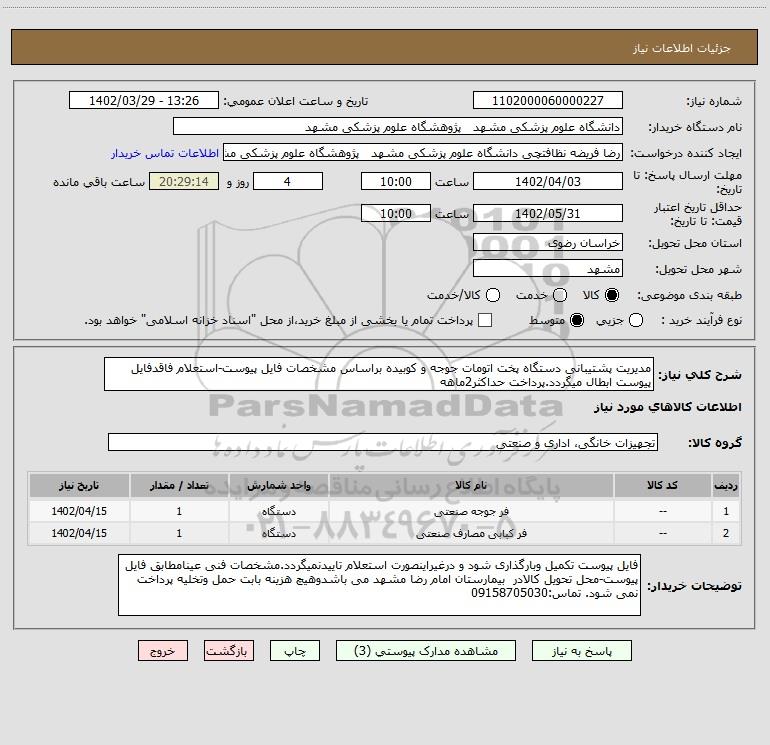Select the فر کبابی مصارف صنعتی item cell

[x=471, y=533]
